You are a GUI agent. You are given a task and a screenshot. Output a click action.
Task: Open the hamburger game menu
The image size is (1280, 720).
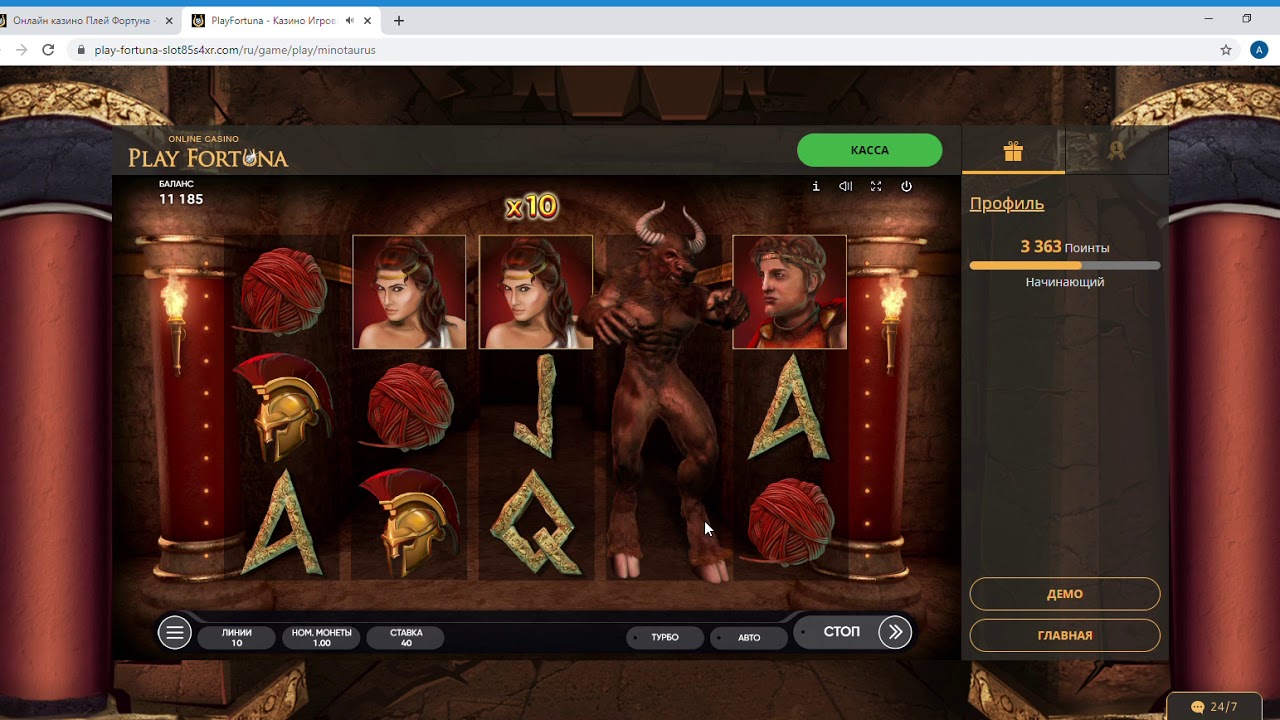click(x=175, y=632)
